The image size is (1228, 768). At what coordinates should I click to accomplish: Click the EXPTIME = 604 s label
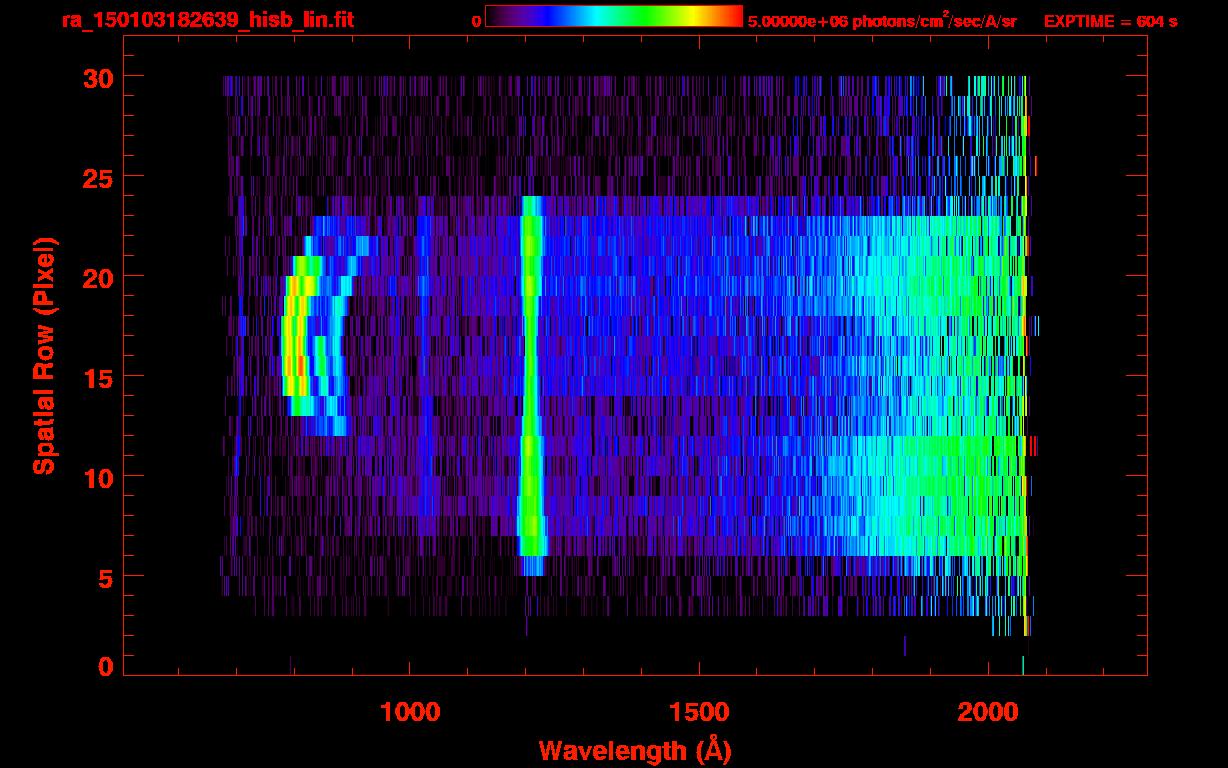pos(1110,21)
